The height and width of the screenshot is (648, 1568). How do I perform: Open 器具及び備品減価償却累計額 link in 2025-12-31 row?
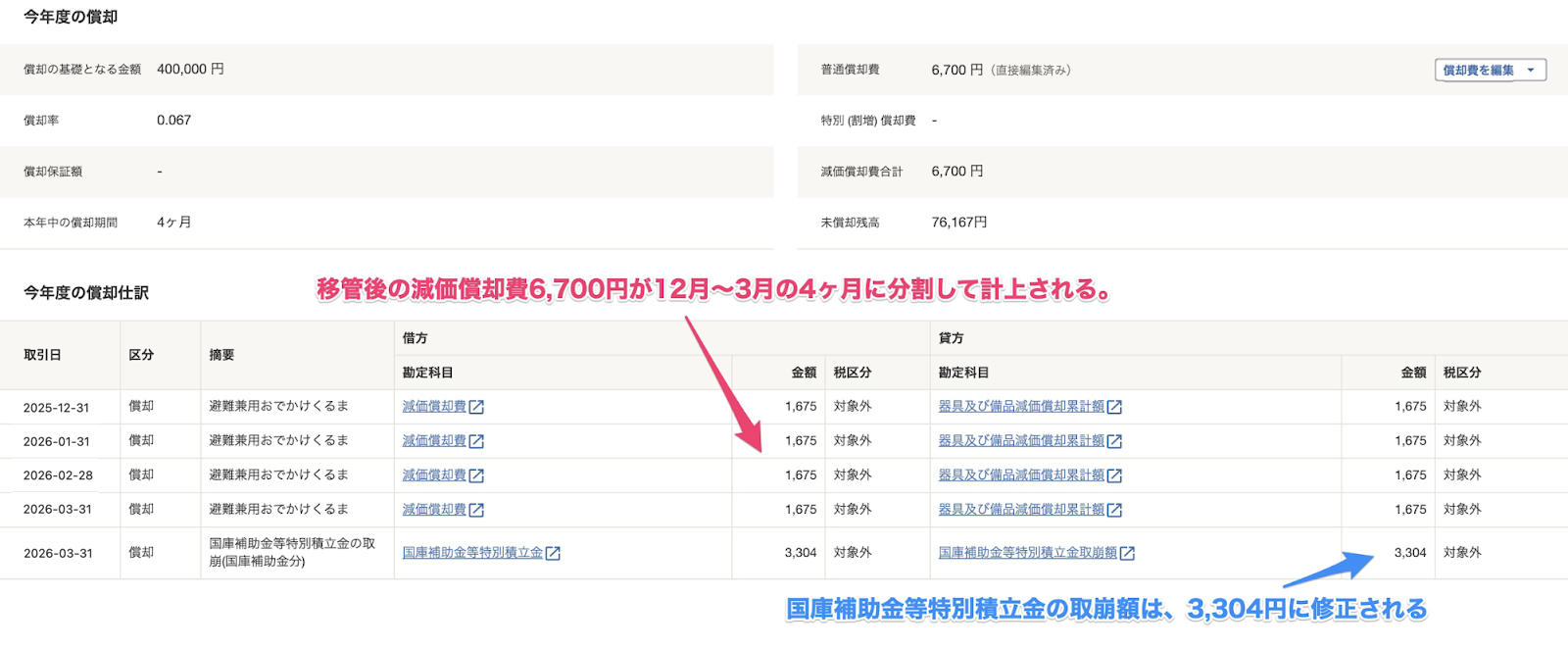click(x=1021, y=406)
